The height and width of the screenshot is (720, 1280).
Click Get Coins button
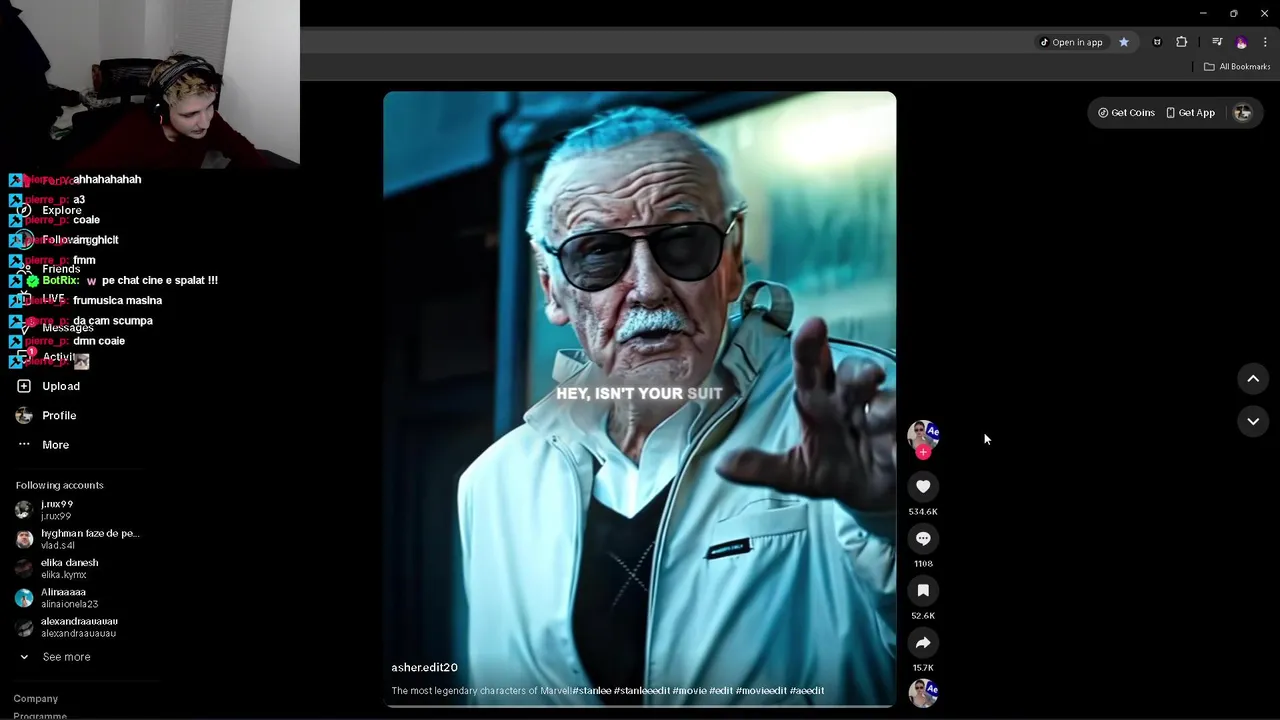1126,113
